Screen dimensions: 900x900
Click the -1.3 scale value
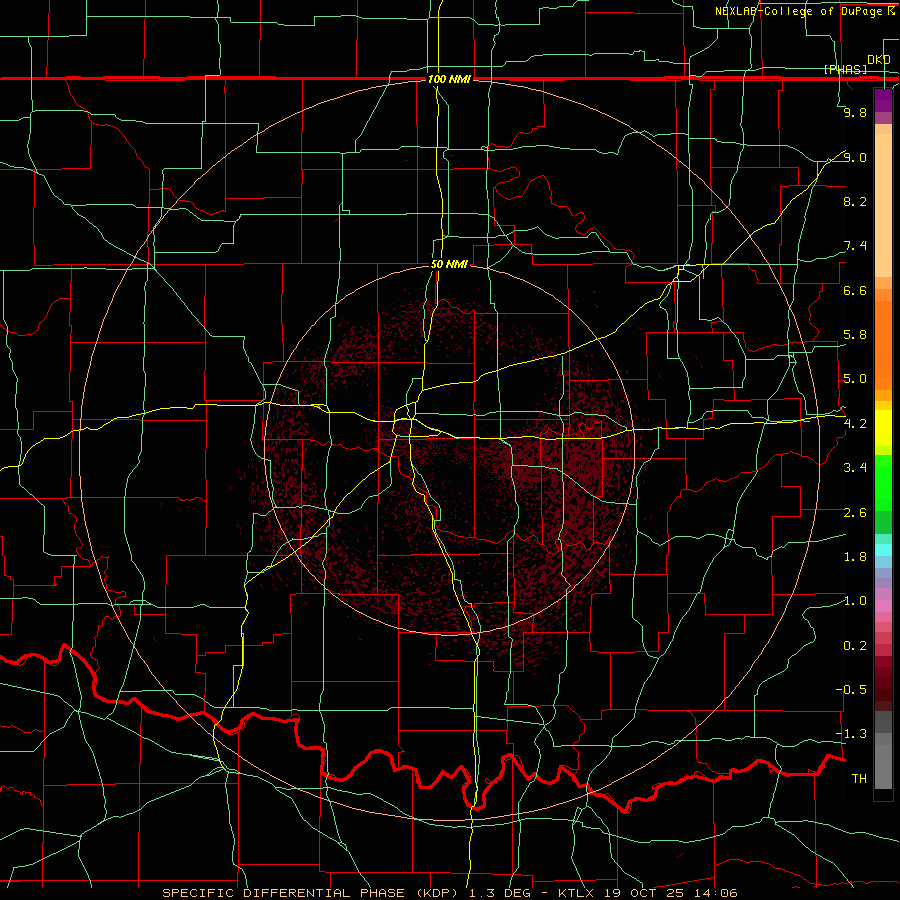tap(851, 734)
